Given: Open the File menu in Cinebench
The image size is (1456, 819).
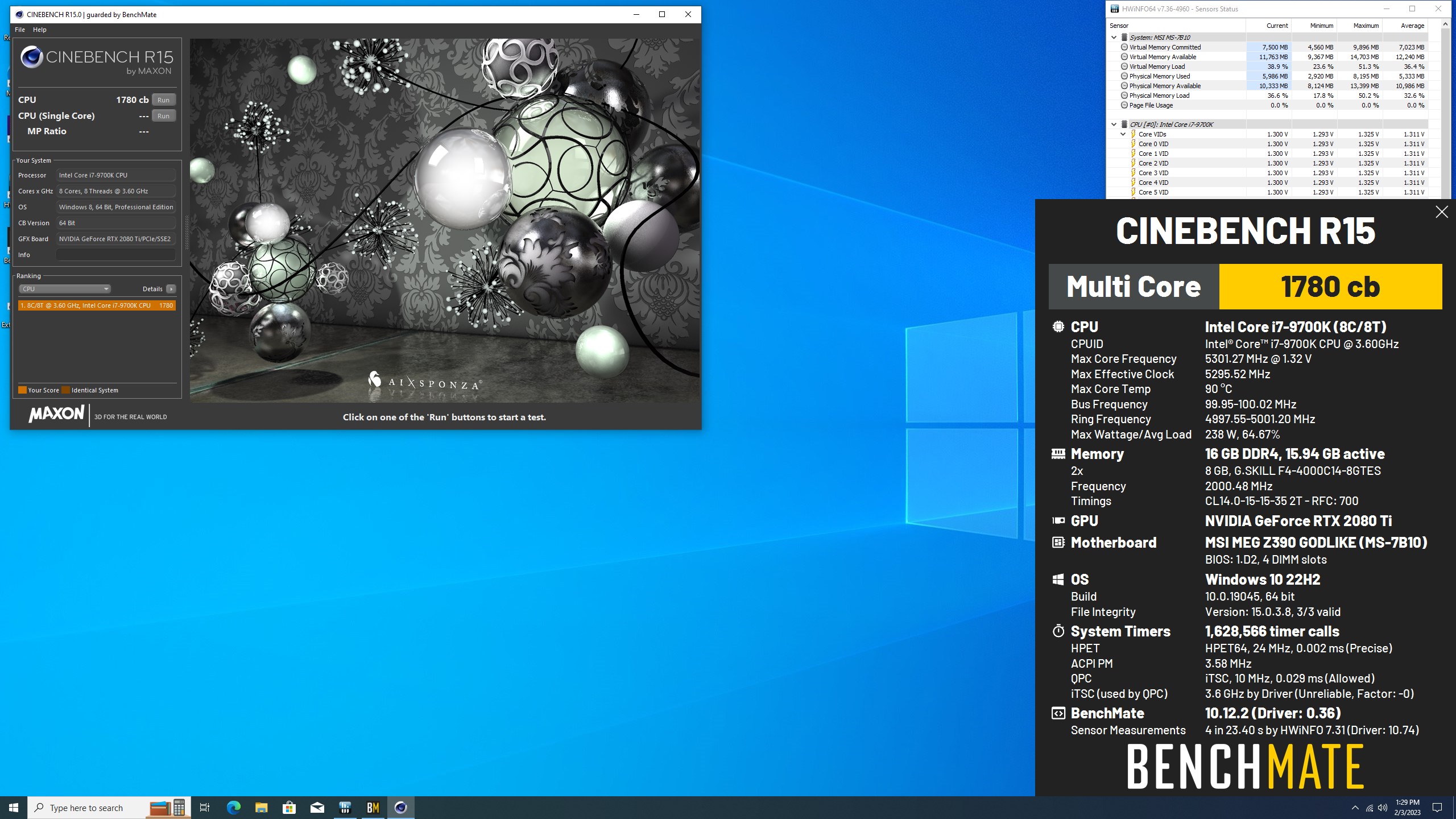Looking at the screenshot, I should point(19,30).
